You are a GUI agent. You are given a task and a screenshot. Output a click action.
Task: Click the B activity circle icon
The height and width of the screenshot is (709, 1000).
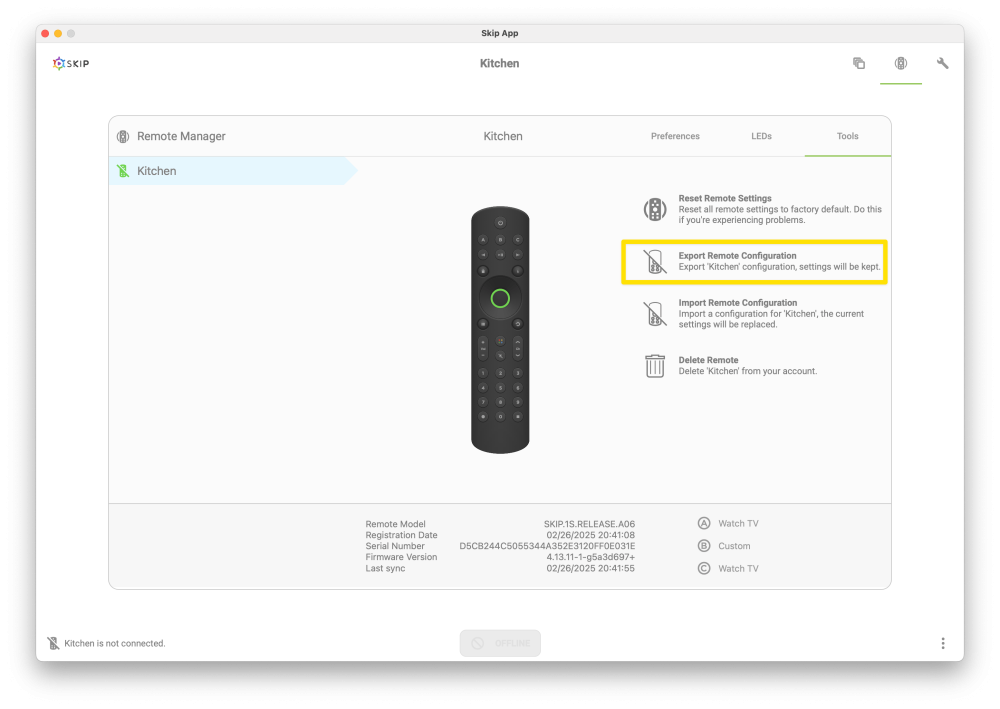pyautogui.click(x=704, y=546)
